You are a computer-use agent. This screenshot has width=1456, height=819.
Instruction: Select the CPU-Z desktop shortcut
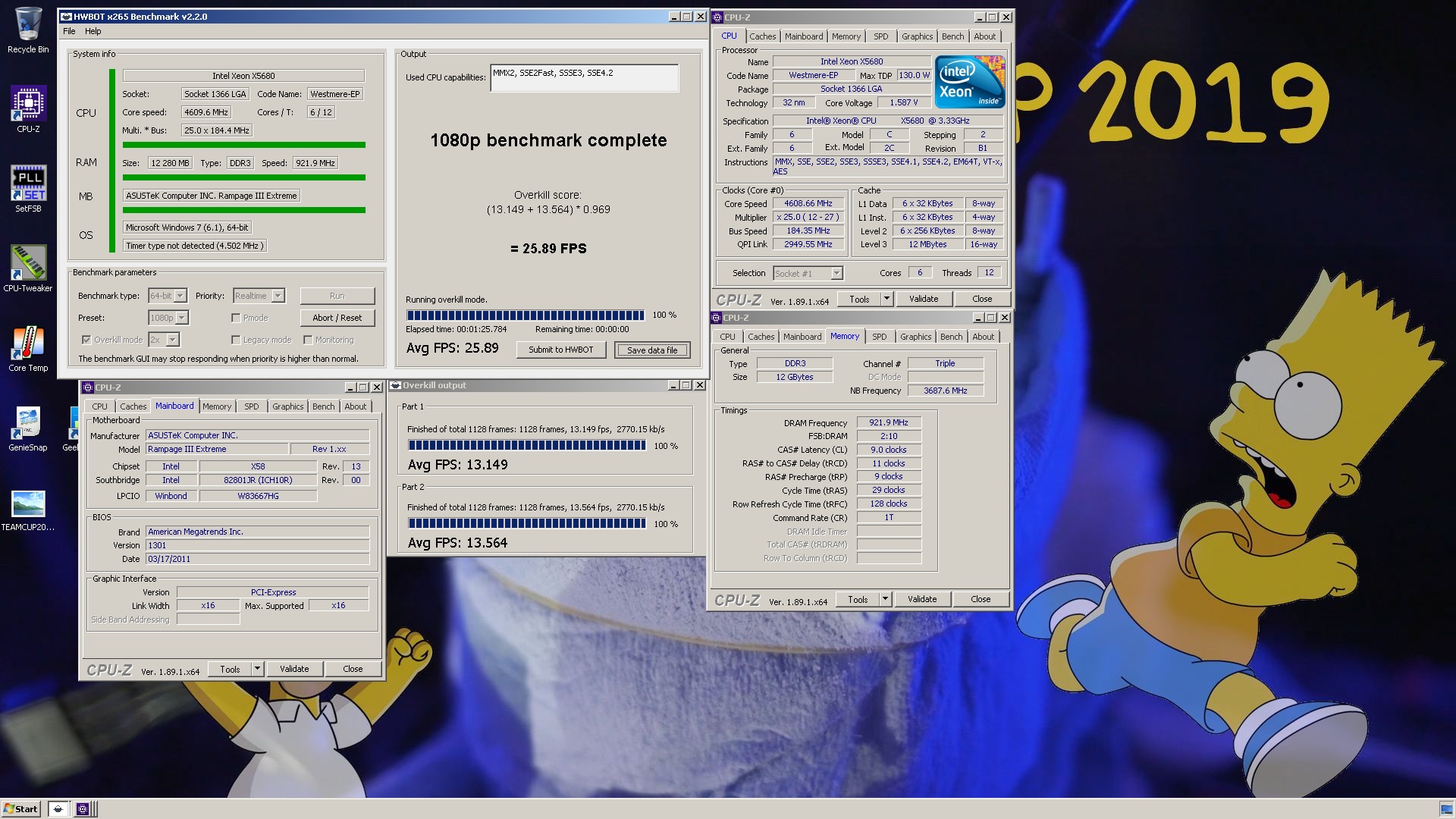pos(28,109)
